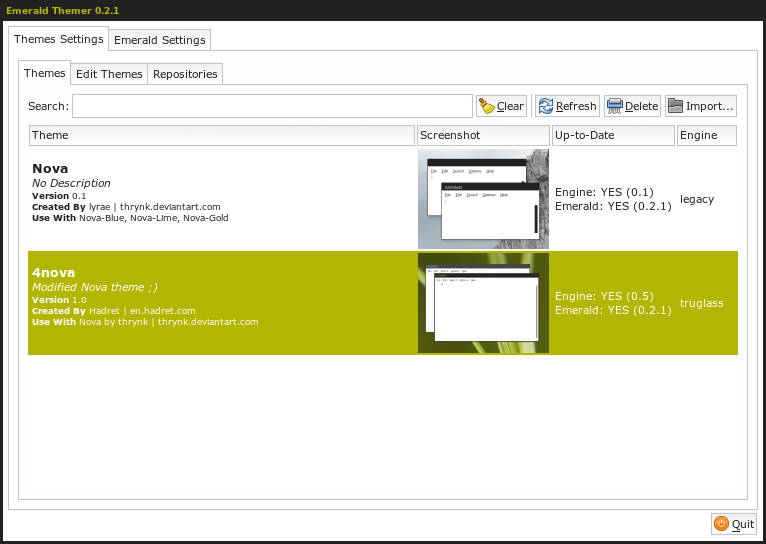Click the folder icon on Import
766x544 pixels.
click(x=676, y=106)
